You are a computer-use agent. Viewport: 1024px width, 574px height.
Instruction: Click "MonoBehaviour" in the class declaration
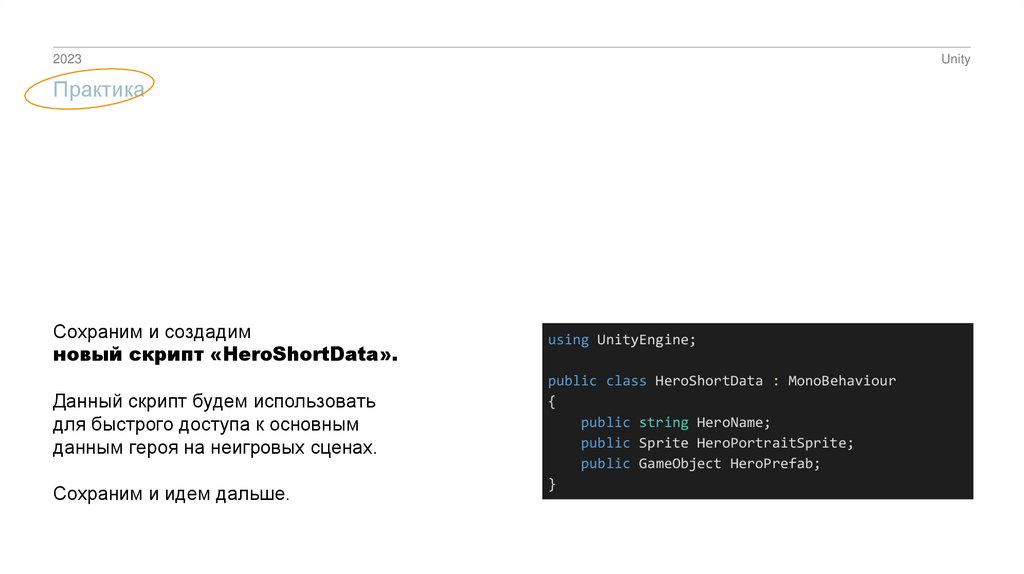[841, 381]
